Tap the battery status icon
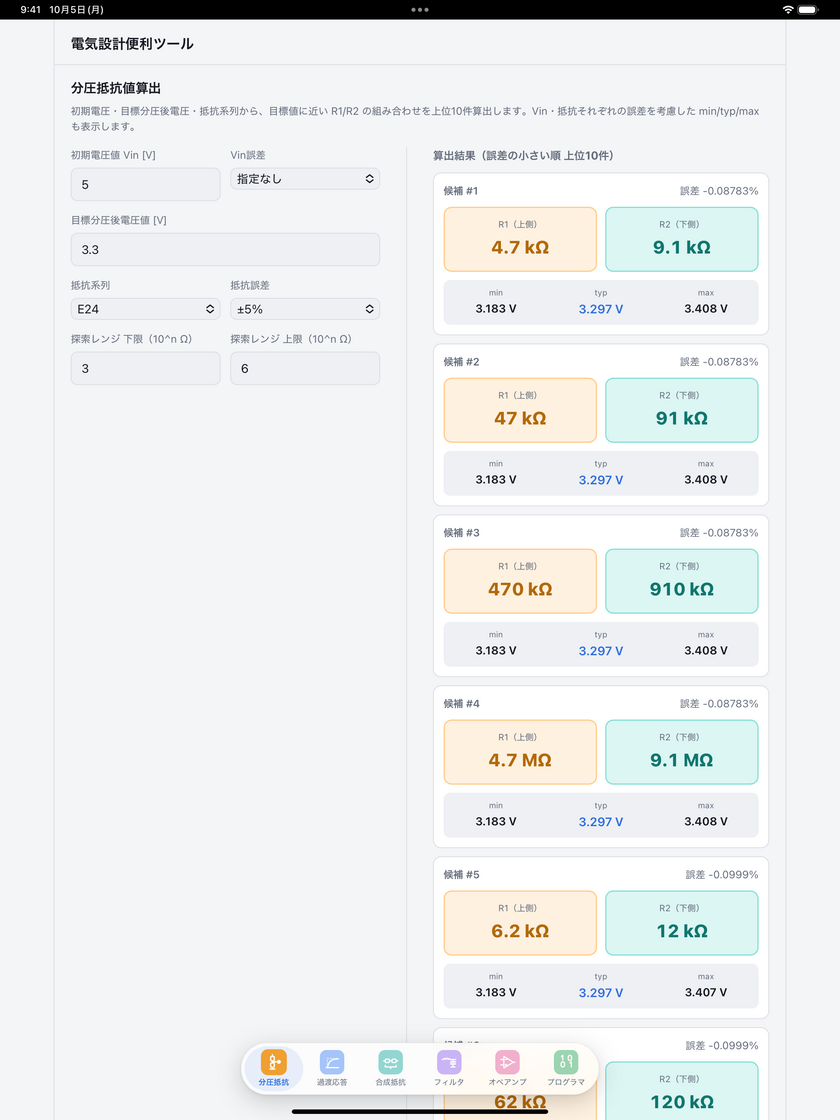 808,9
